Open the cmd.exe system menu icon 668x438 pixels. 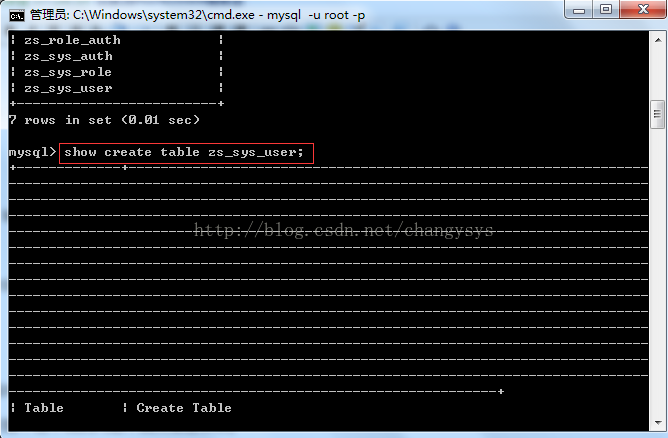[x=17, y=16]
